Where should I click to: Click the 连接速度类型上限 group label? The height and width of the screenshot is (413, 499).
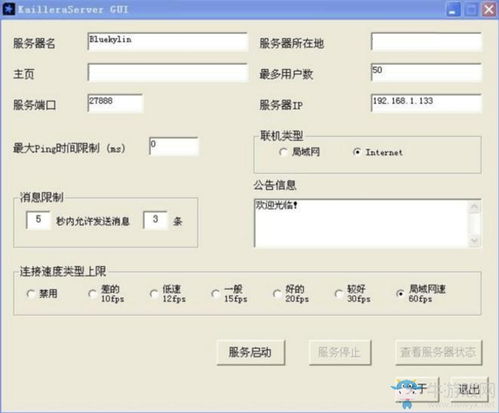[63, 271]
